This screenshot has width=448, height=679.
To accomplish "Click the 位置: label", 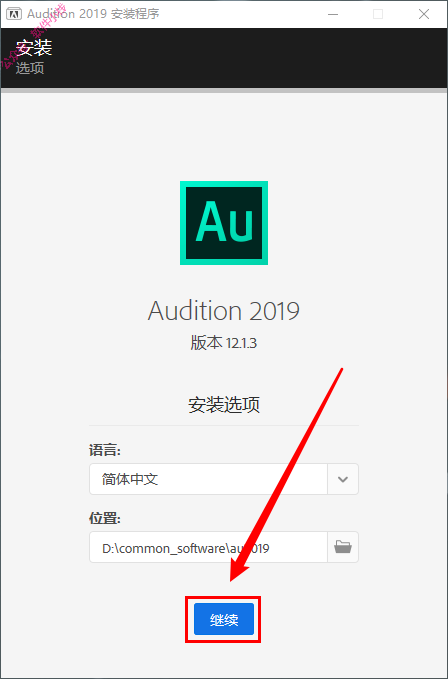I will [104, 518].
